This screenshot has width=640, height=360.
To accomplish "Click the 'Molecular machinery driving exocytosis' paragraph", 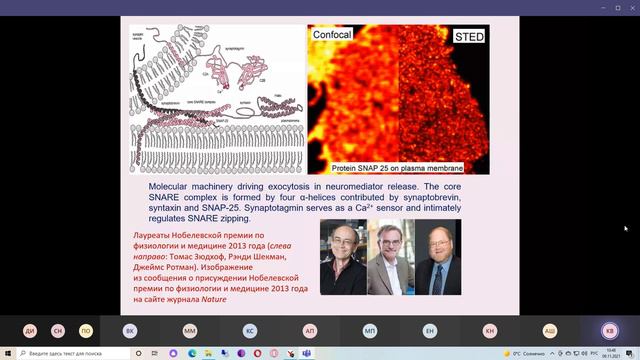I will pos(304,202).
